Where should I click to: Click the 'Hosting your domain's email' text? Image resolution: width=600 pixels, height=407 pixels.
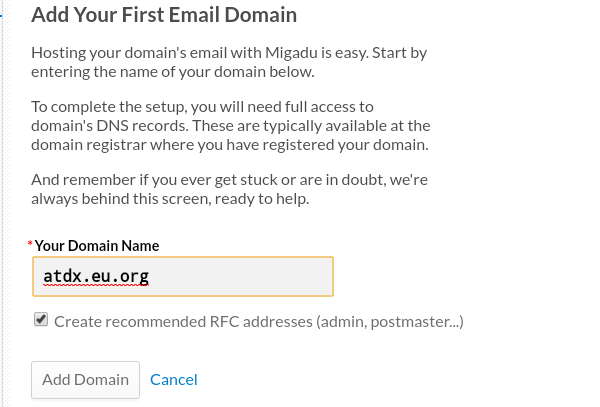click(x=128, y=52)
